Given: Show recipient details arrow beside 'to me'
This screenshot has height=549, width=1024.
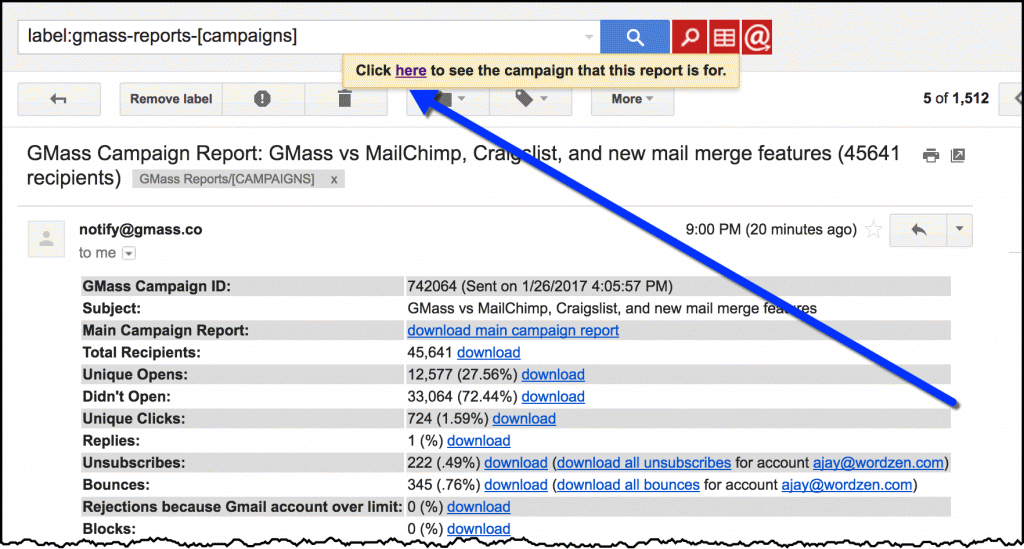Looking at the screenshot, I should [x=129, y=254].
